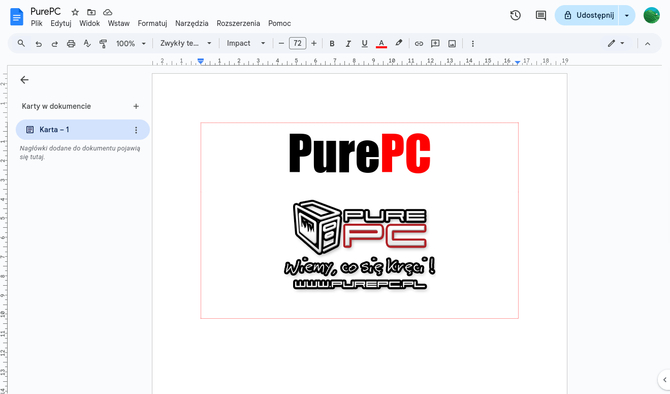The height and width of the screenshot is (394, 670).
Task: Check cloud save status icon
Action: click(x=108, y=12)
